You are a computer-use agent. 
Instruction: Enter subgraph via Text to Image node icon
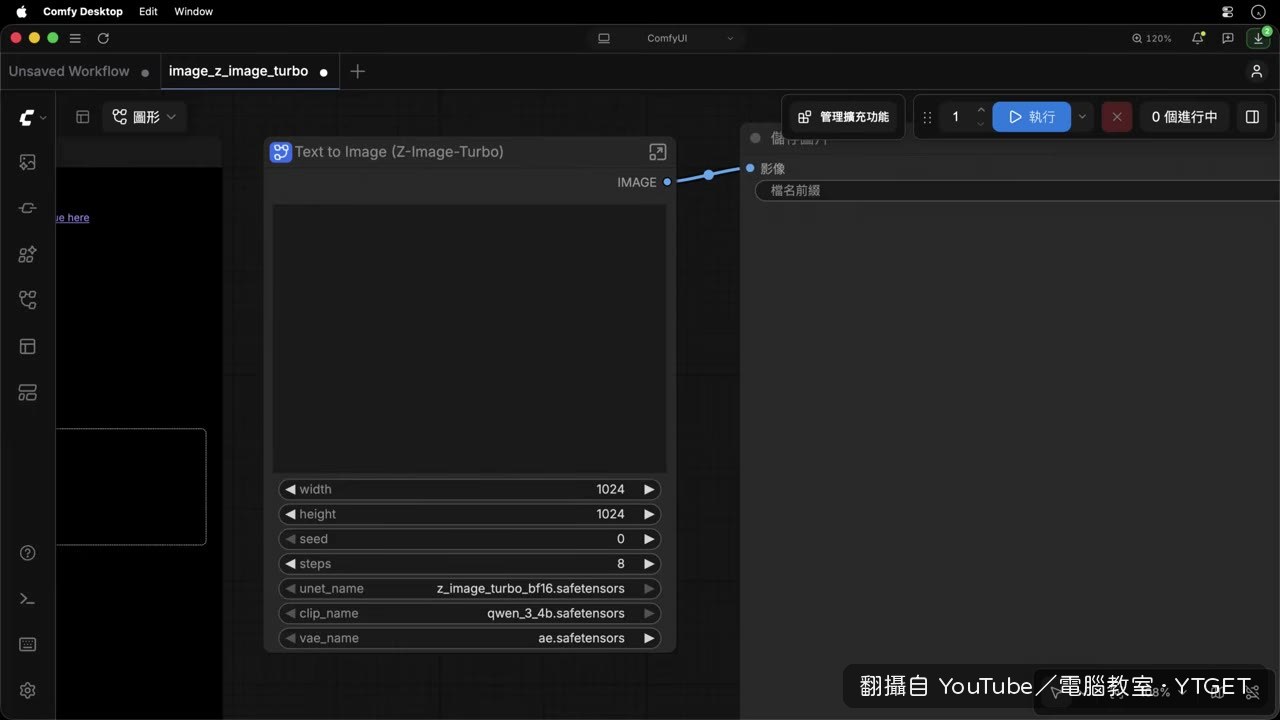click(657, 152)
